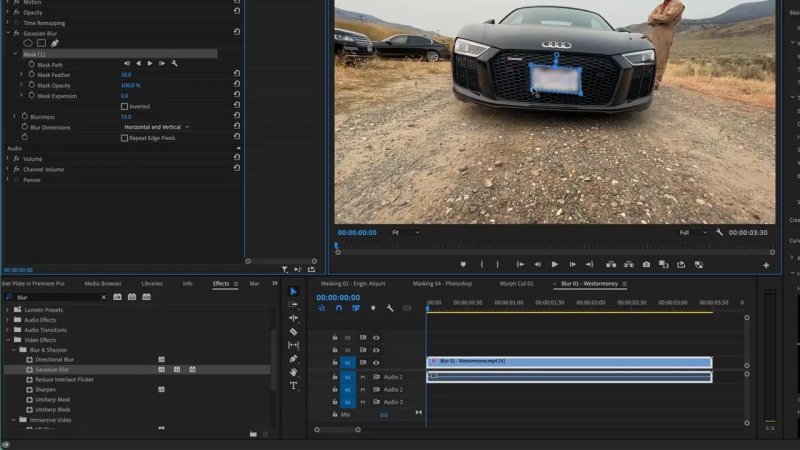Create an ellipse mask for Gaussian Blur

[x=28, y=43]
